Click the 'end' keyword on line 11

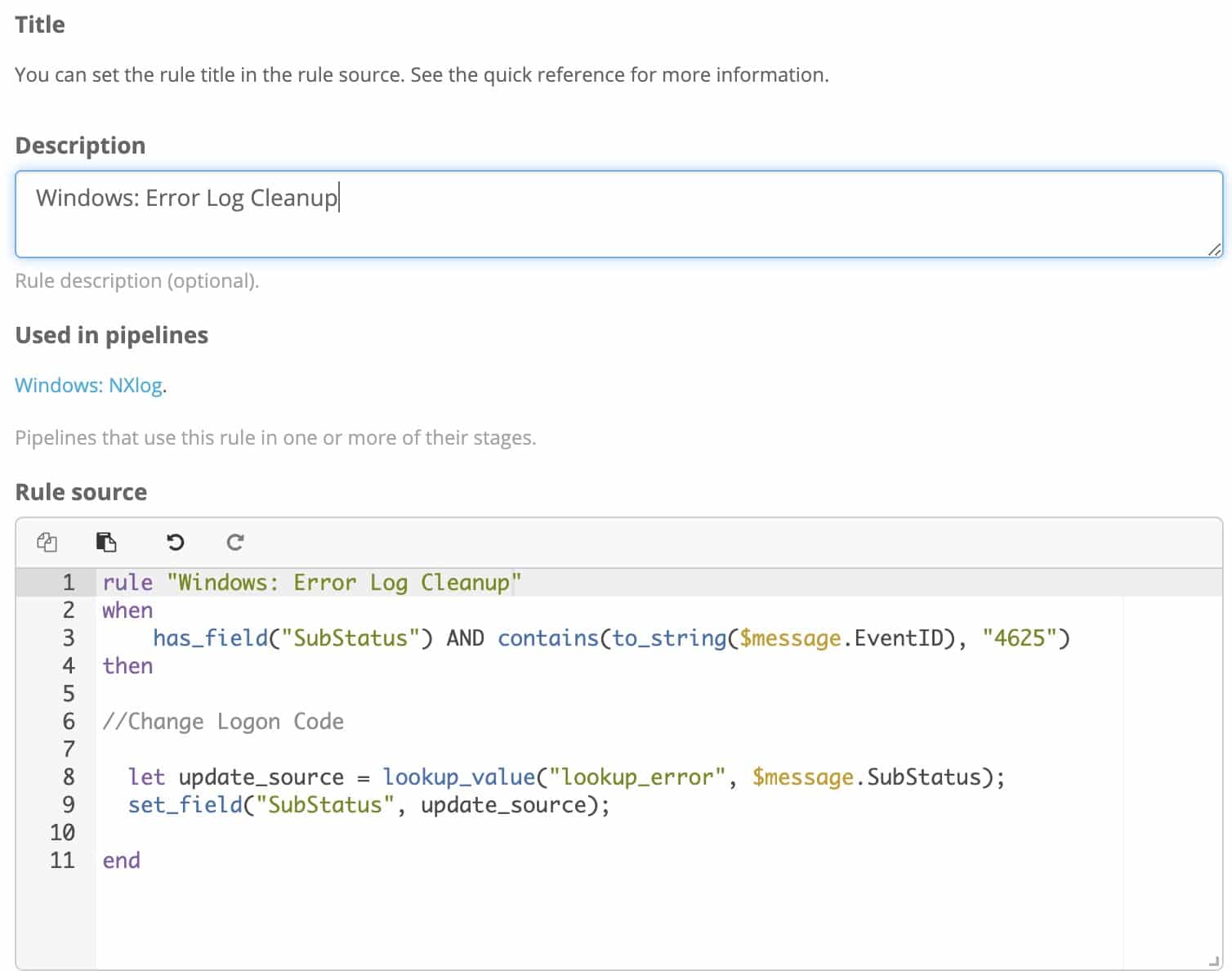[x=121, y=861]
